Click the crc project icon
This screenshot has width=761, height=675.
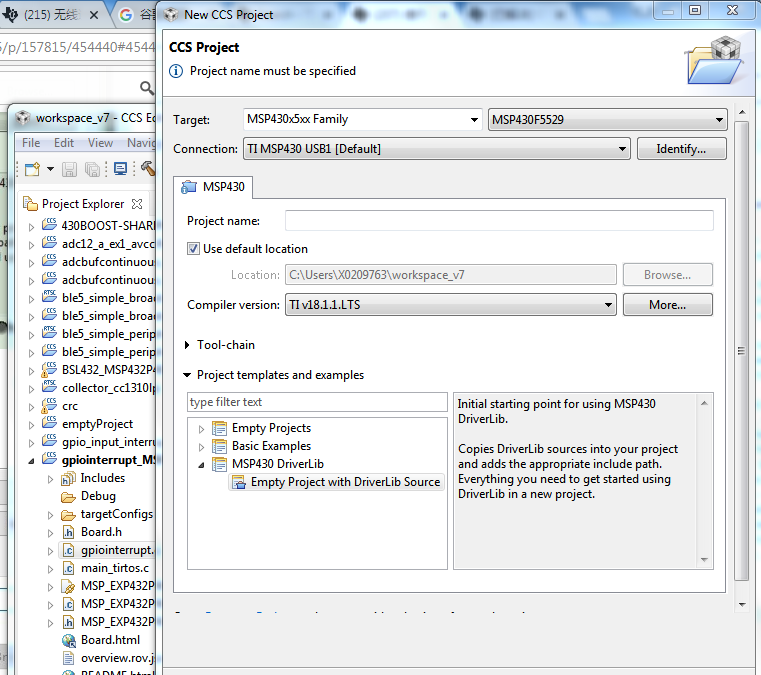click(x=49, y=405)
